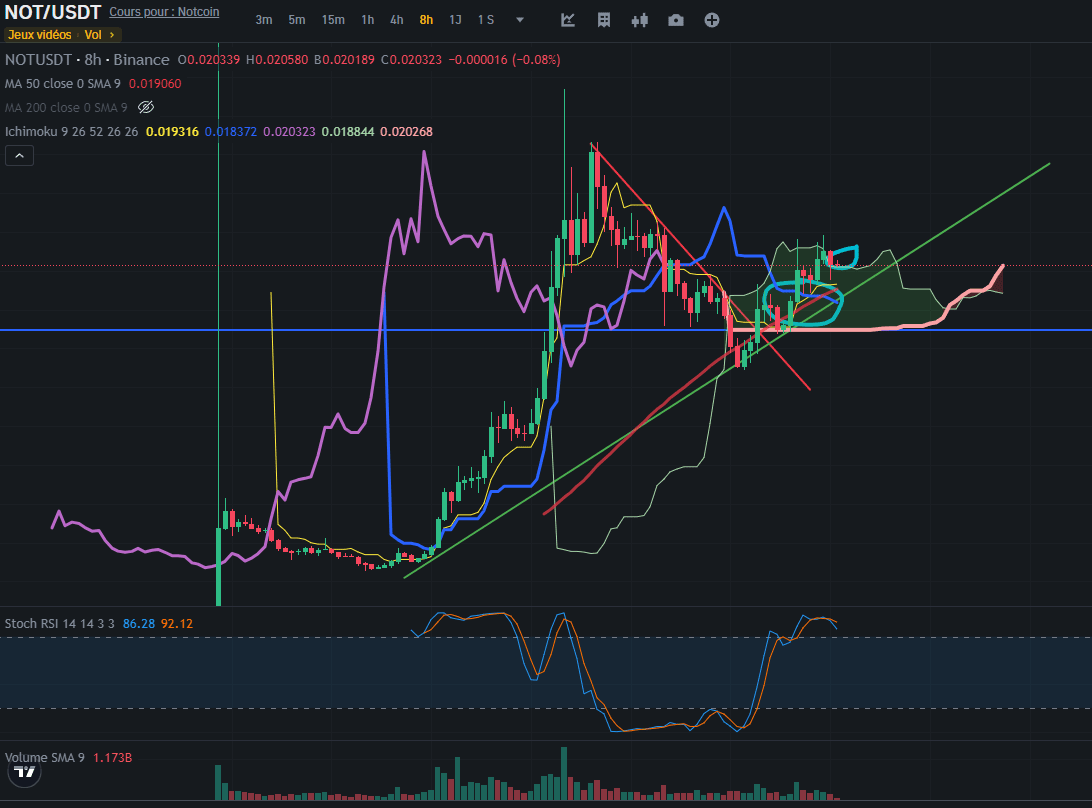Switch to the 3m timeframe
The image size is (1092, 808).
(x=264, y=20)
